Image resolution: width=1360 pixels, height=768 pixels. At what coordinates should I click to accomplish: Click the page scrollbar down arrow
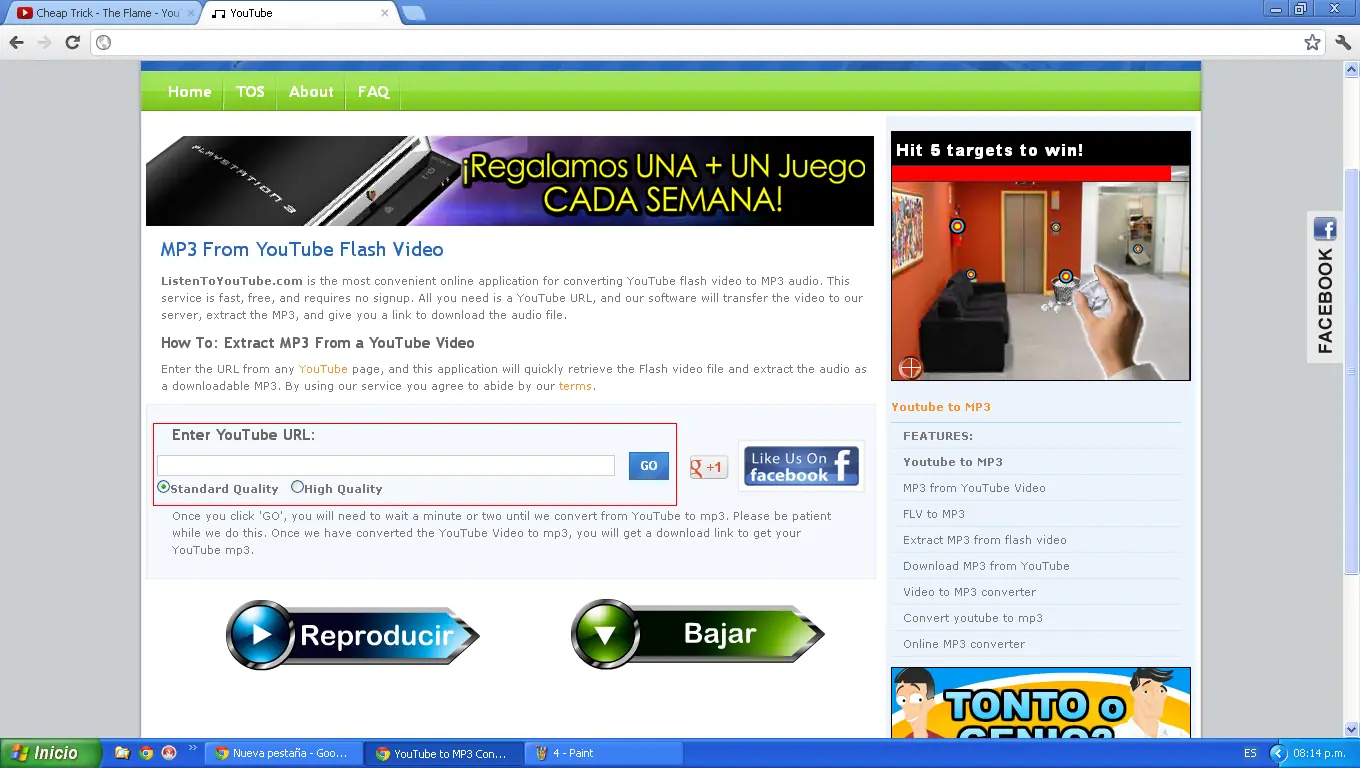pos(1351,730)
